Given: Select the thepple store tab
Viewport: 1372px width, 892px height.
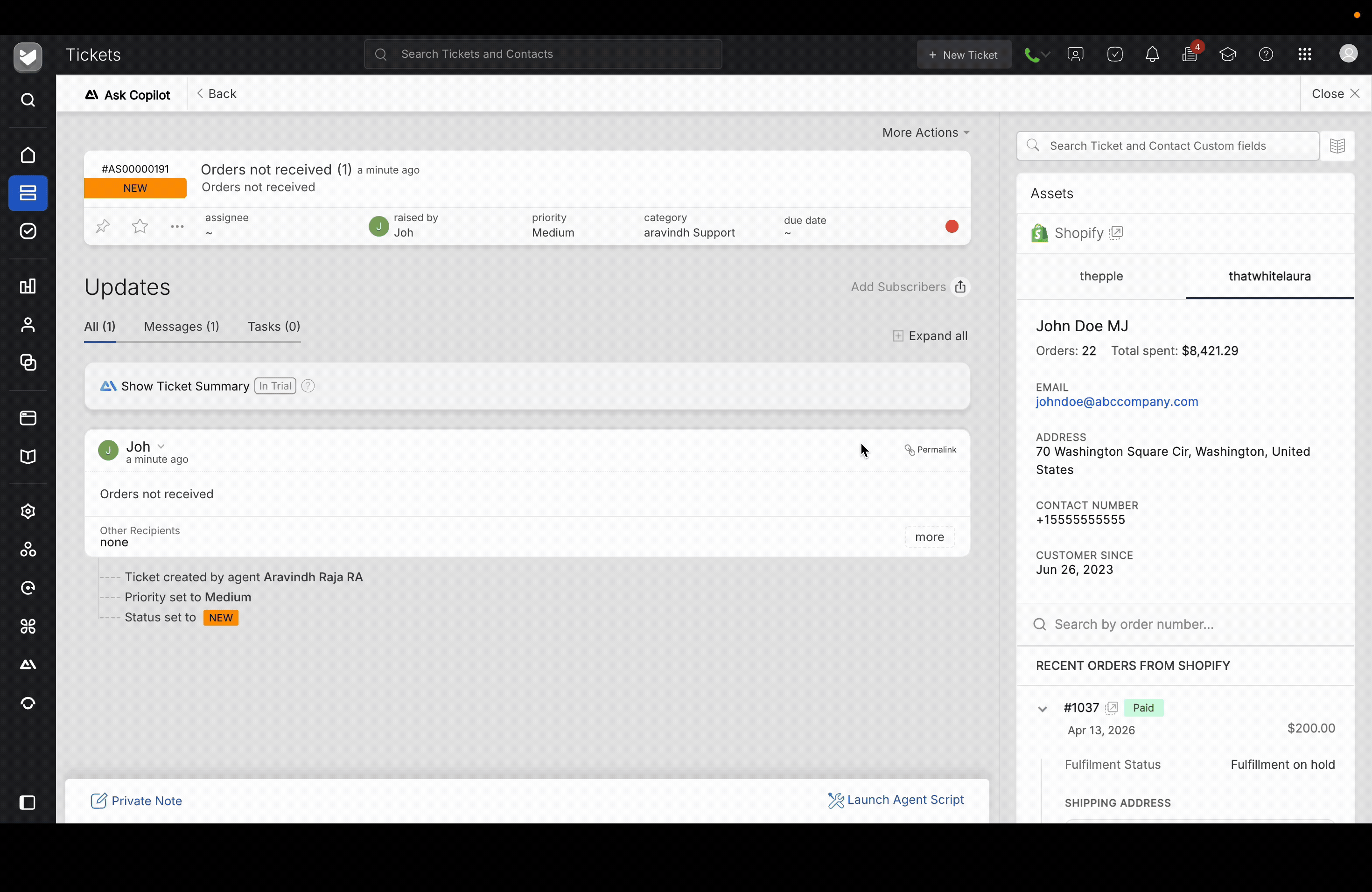Looking at the screenshot, I should (1101, 277).
